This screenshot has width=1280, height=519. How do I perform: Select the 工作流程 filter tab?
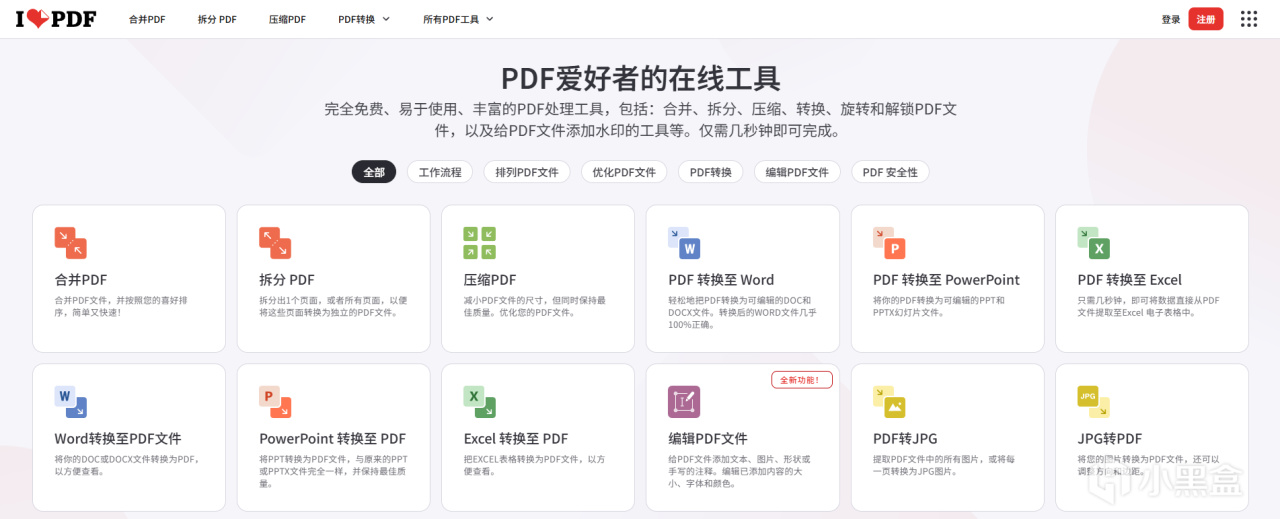440,172
